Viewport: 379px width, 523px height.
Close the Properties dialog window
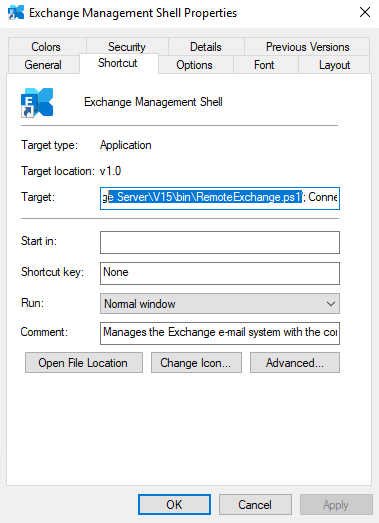point(365,12)
